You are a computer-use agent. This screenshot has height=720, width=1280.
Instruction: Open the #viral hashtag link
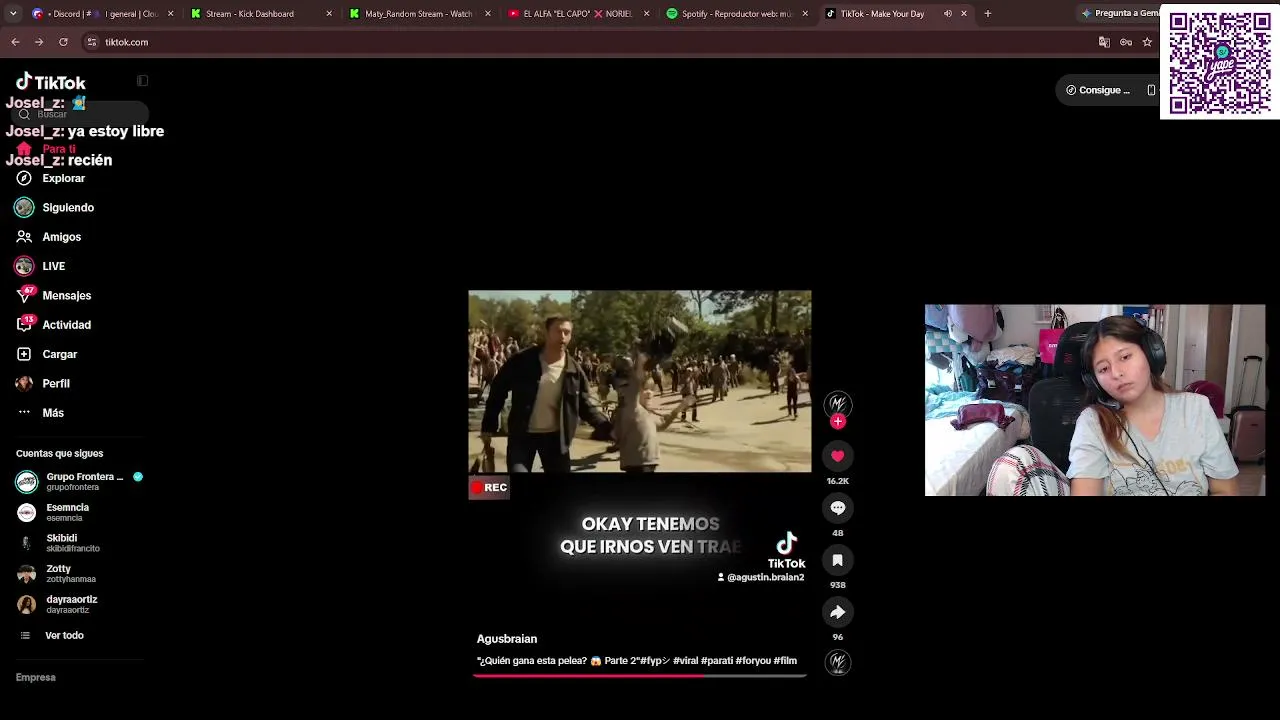click(685, 661)
